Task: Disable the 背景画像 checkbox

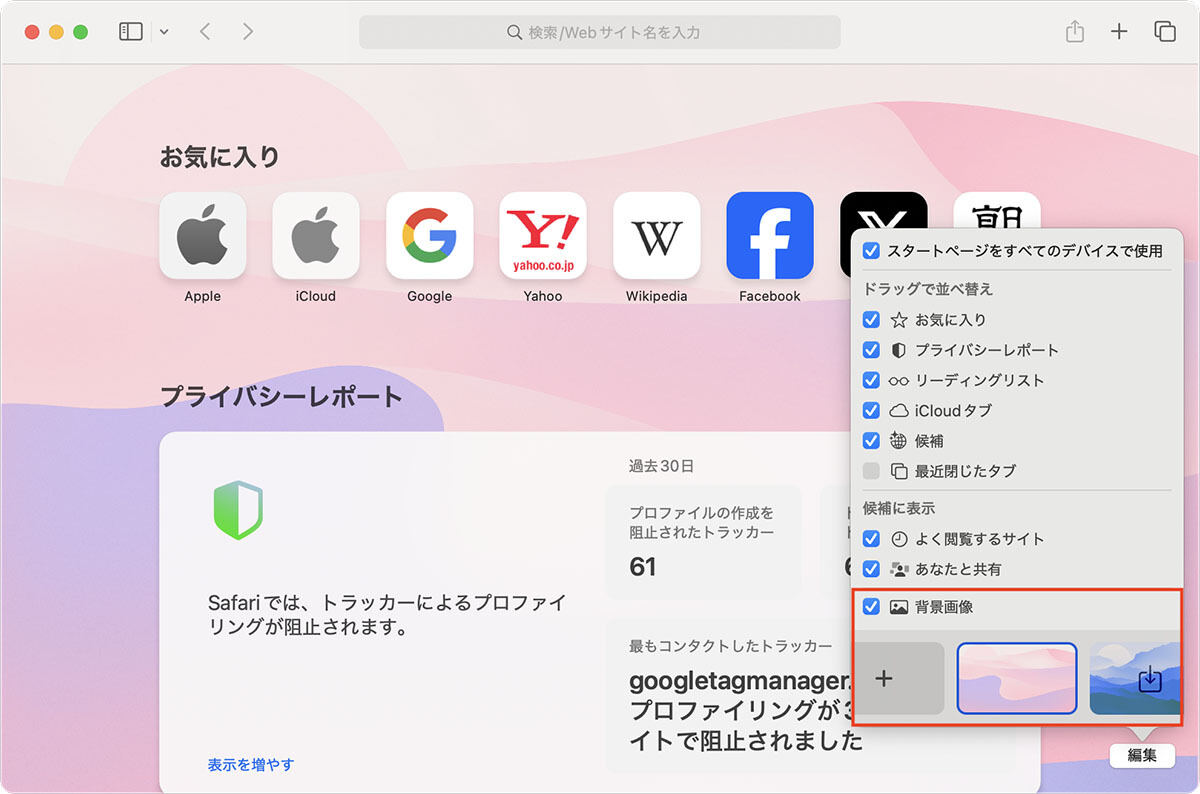Action: 871,607
